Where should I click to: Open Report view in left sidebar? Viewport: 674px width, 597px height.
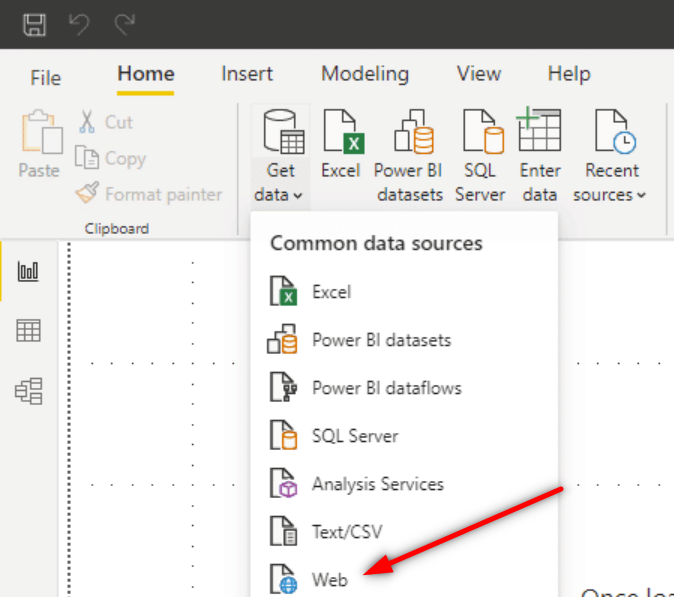click(x=28, y=271)
